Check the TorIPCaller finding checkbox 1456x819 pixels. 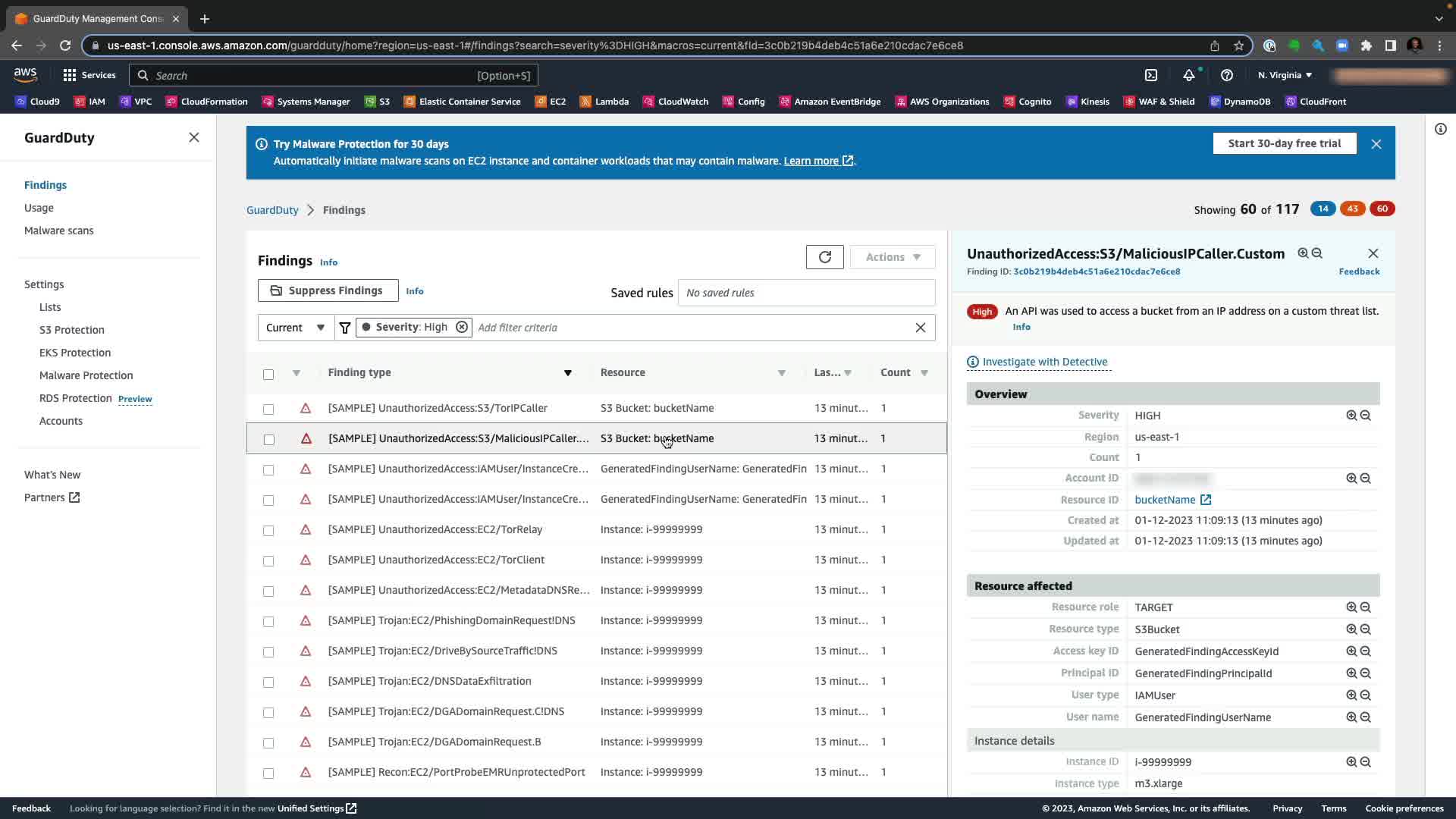[x=268, y=409]
